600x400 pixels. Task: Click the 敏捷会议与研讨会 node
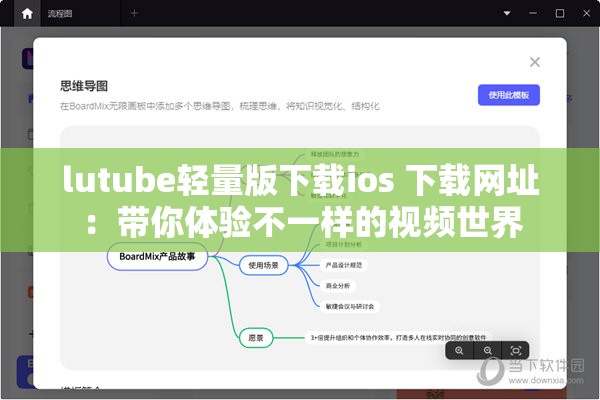click(349, 306)
